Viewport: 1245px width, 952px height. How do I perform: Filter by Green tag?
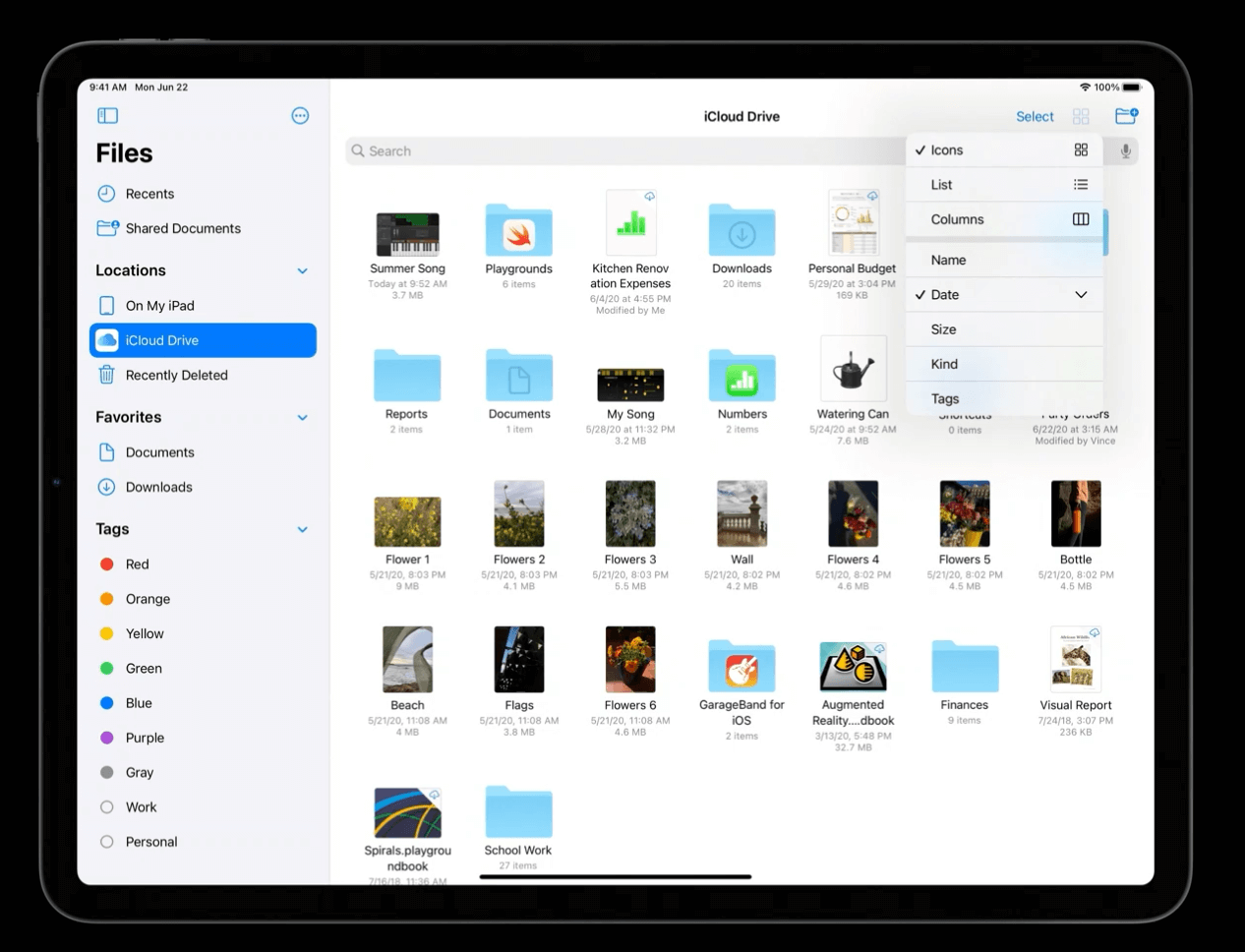pos(203,669)
